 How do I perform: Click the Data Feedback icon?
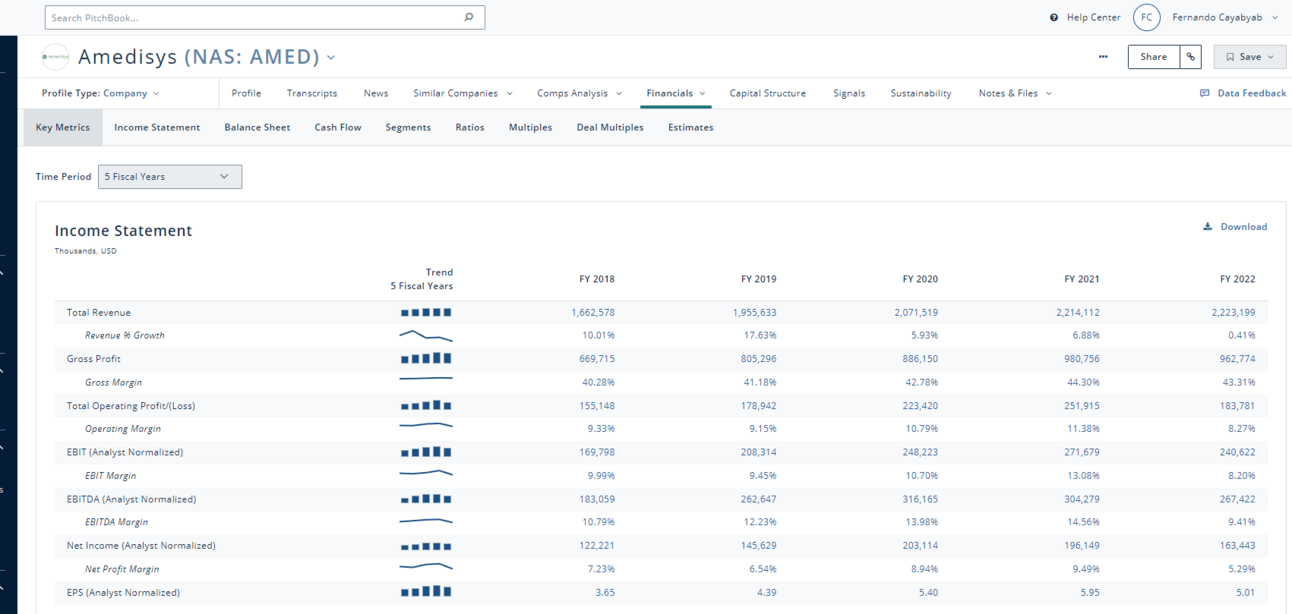pos(1204,93)
